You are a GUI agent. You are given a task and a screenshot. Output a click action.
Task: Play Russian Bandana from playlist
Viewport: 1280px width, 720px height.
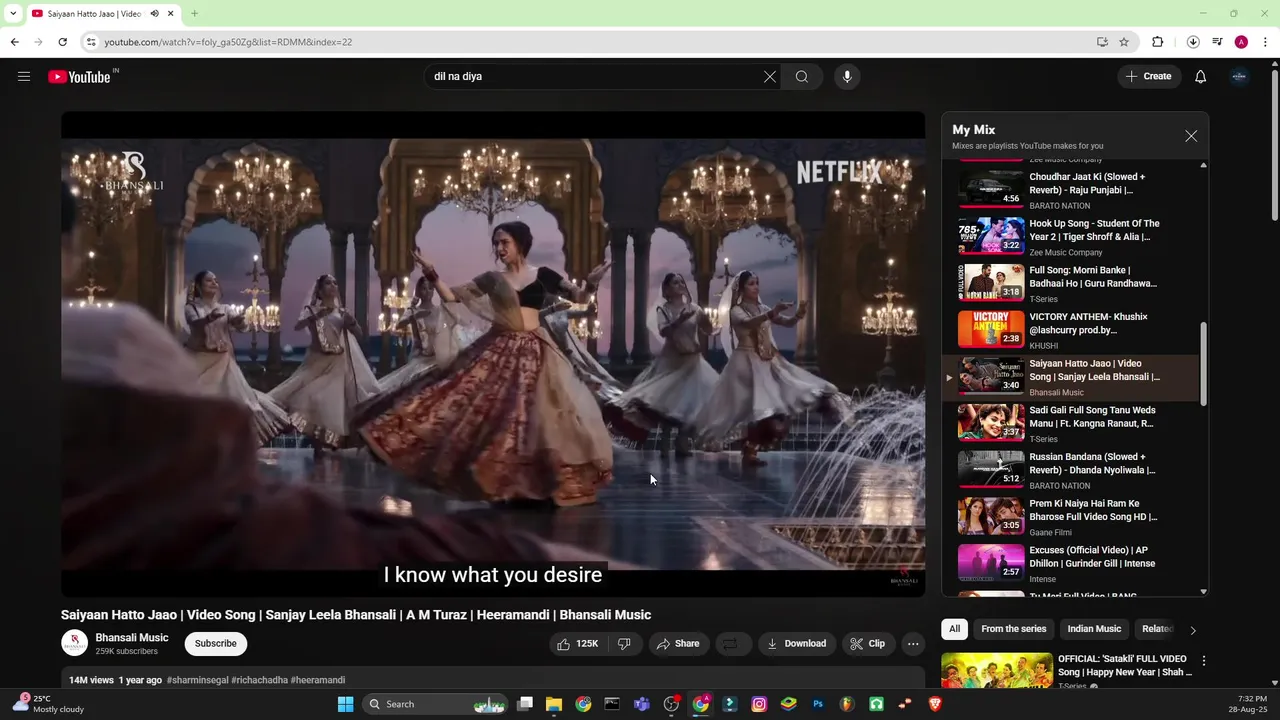tap(1072, 471)
